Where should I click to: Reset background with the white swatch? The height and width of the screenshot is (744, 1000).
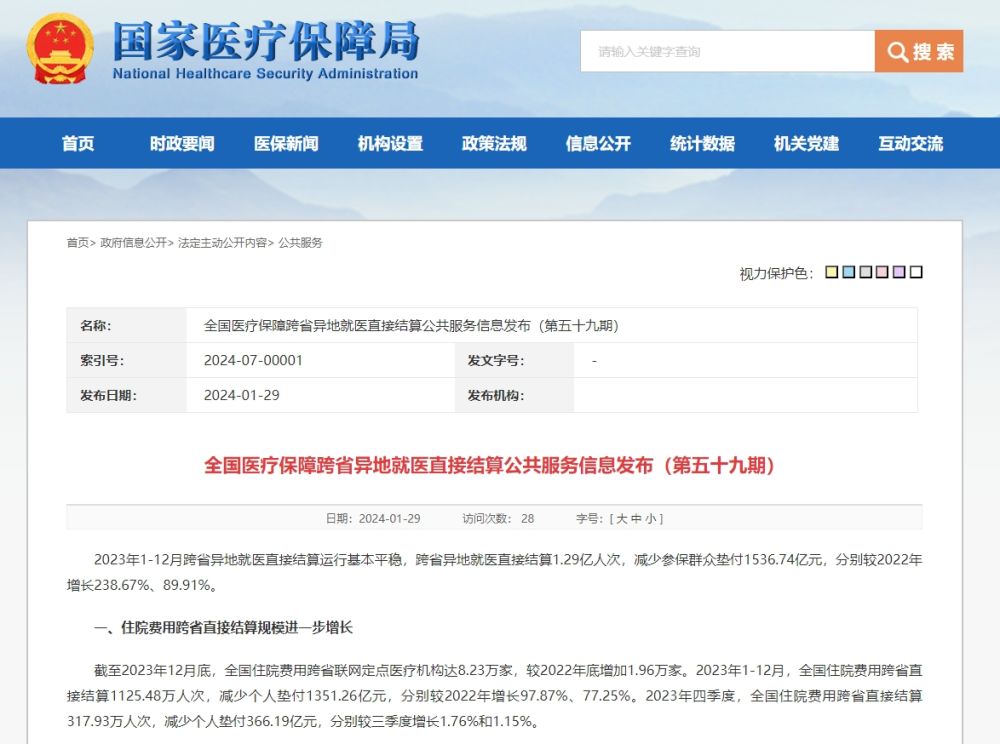[916, 272]
